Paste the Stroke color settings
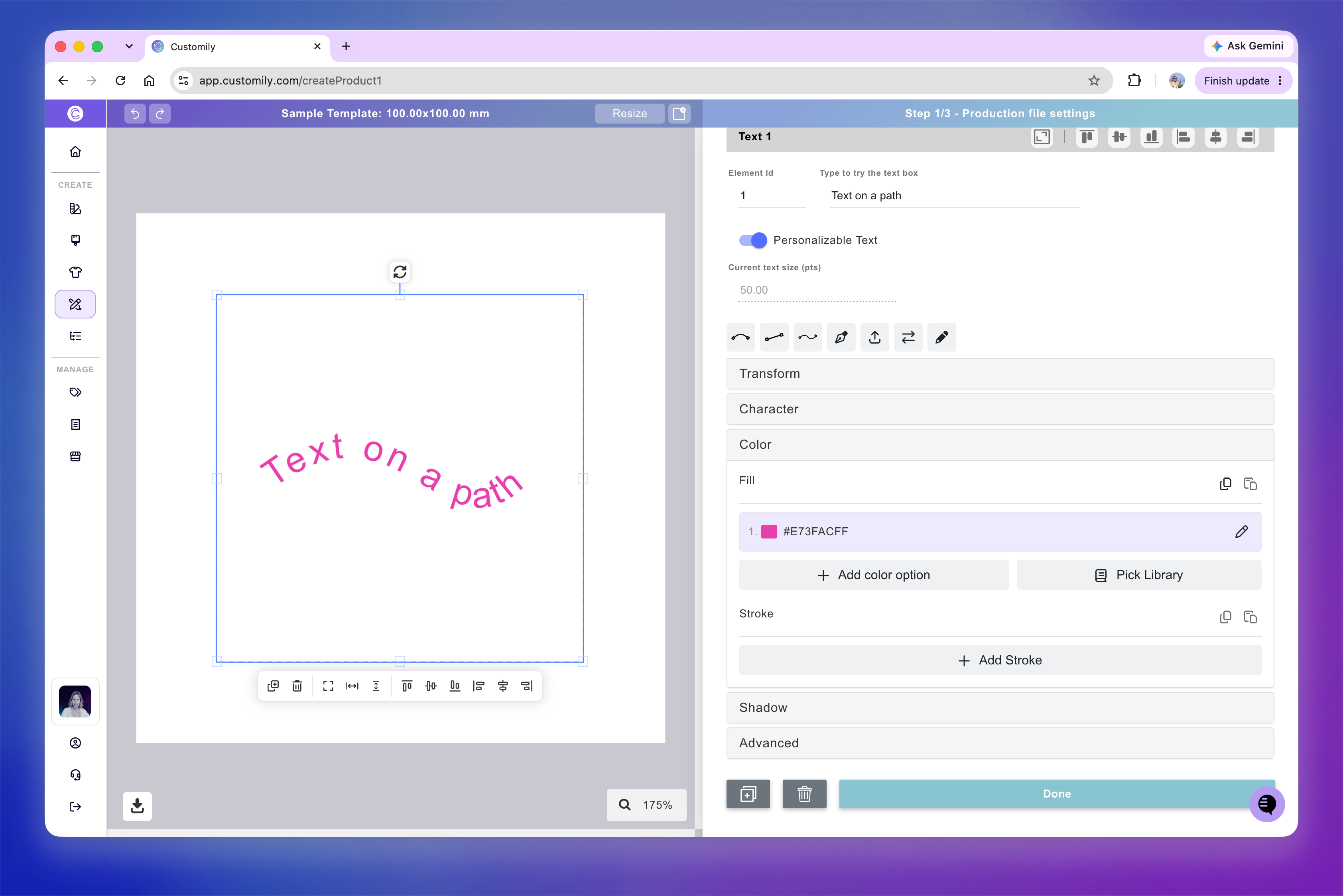Image resolution: width=1343 pixels, height=896 pixels. [x=1250, y=617]
